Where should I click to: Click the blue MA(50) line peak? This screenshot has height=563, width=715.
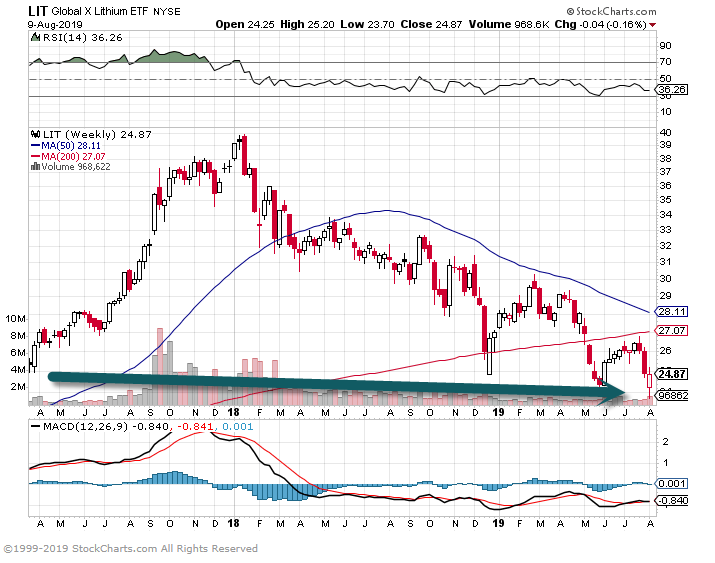[387, 211]
